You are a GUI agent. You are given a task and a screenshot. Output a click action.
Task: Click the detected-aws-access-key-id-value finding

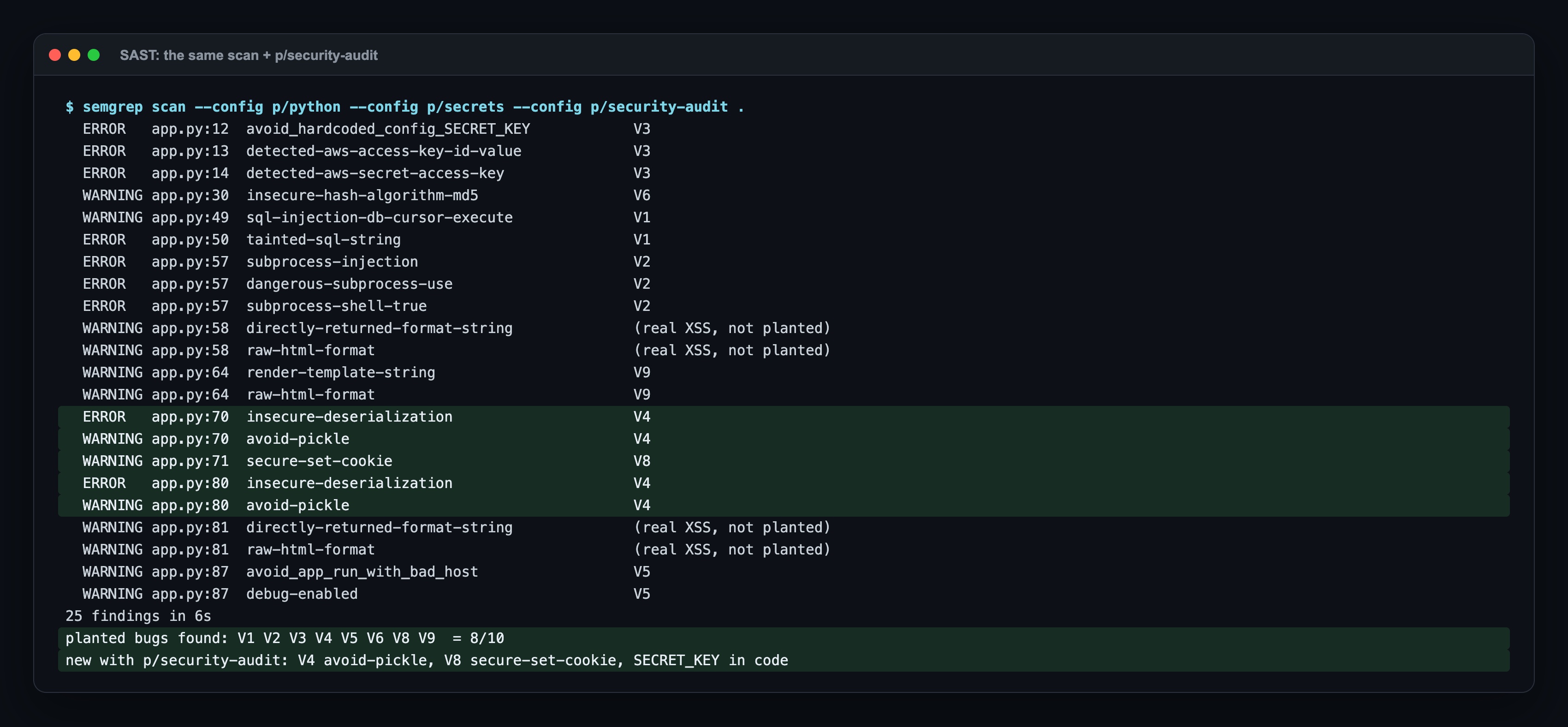click(x=384, y=151)
